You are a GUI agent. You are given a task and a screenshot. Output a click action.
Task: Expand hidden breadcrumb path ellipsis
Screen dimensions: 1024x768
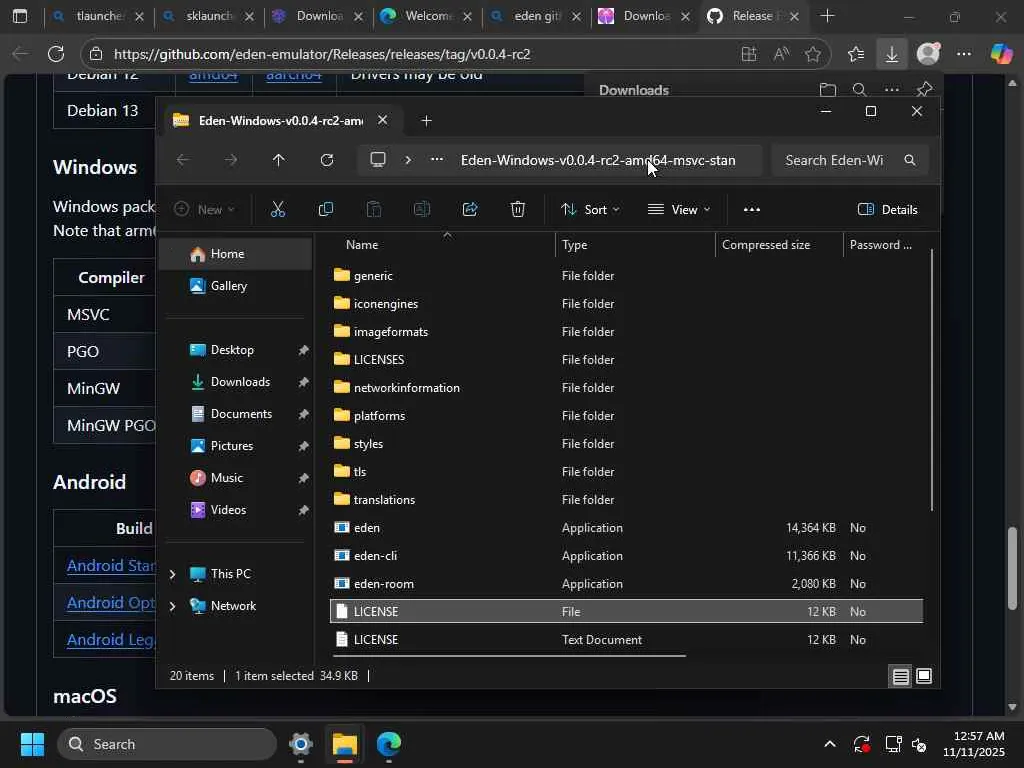click(x=437, y=160)
